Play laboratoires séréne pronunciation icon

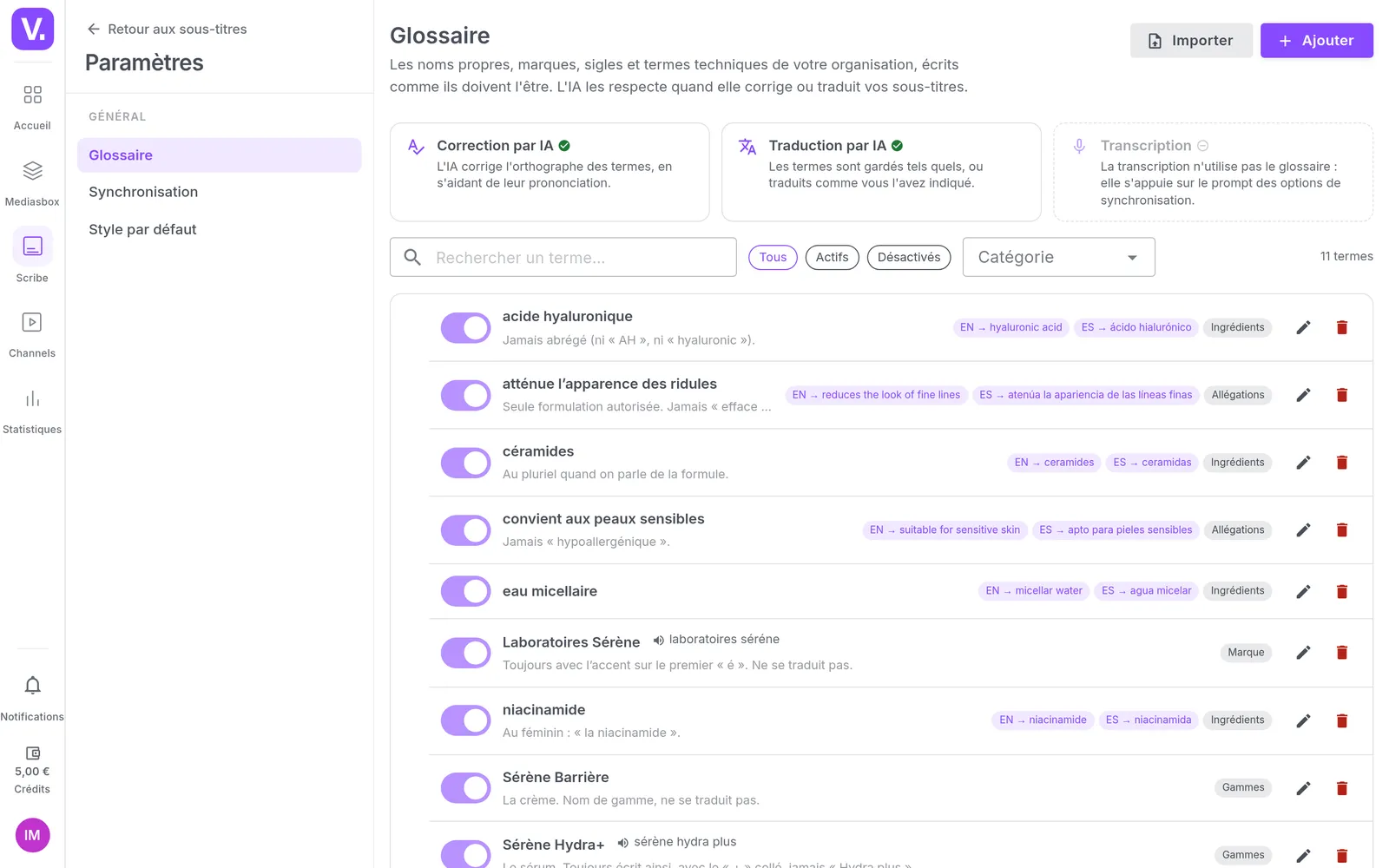tap(659, 640)
